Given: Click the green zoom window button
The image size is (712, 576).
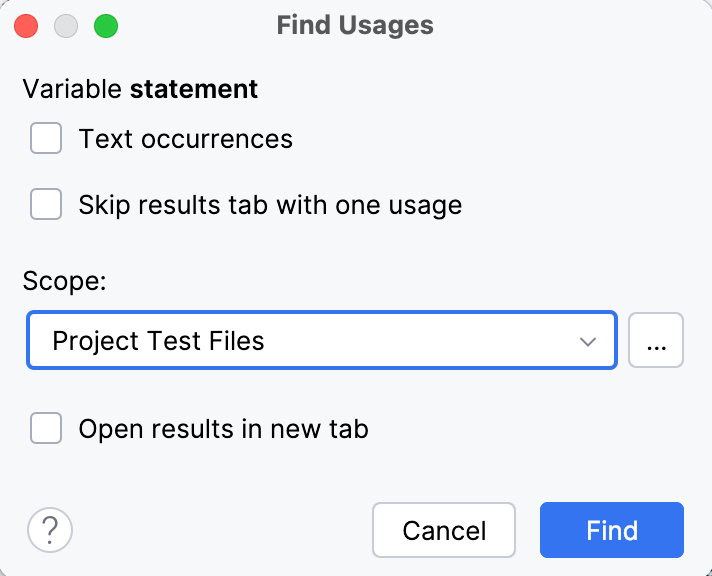Looking at the screenshot, I should point(105,26).
